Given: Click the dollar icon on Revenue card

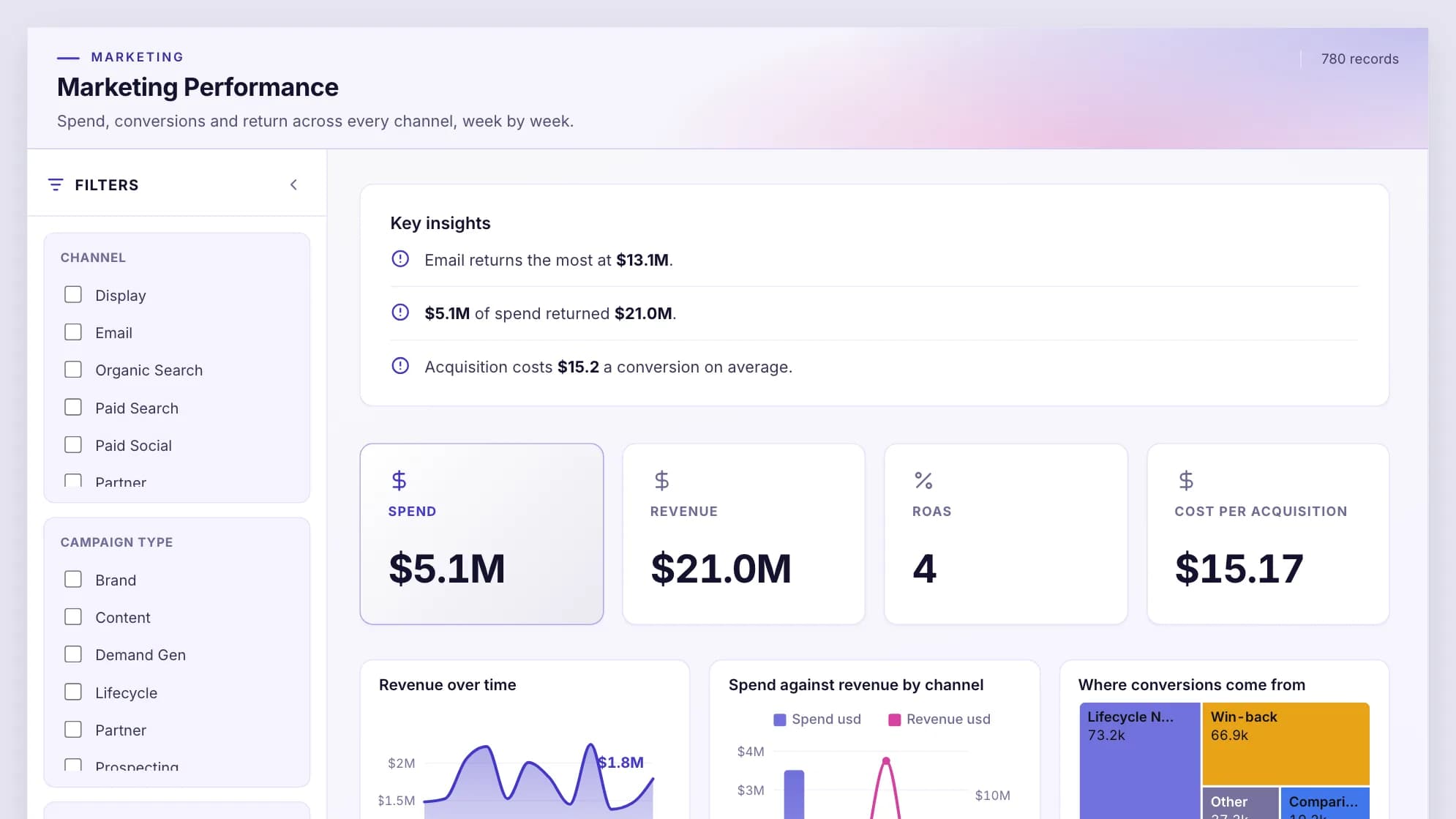Looking at the screenshot, I should (x=661, y=480).
